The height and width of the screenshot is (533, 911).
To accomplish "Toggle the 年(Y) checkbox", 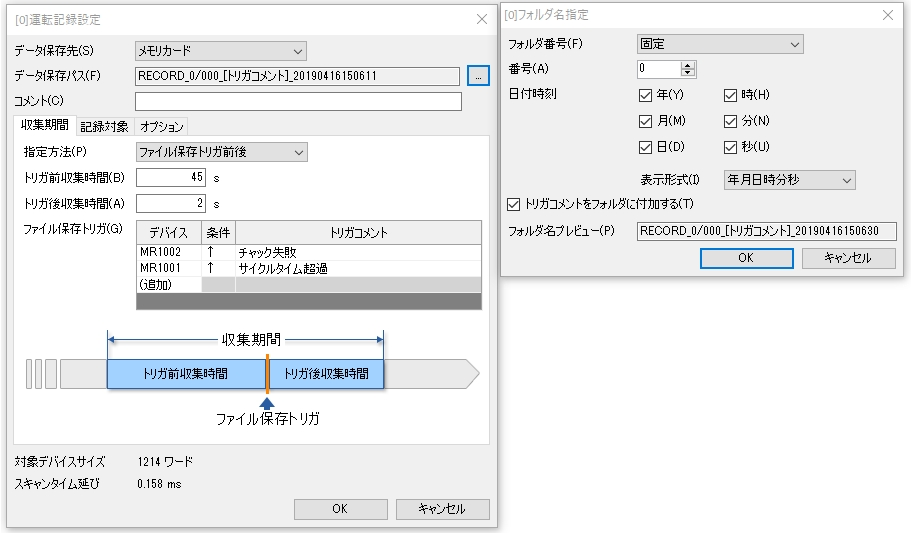I will tap(646, 95).
